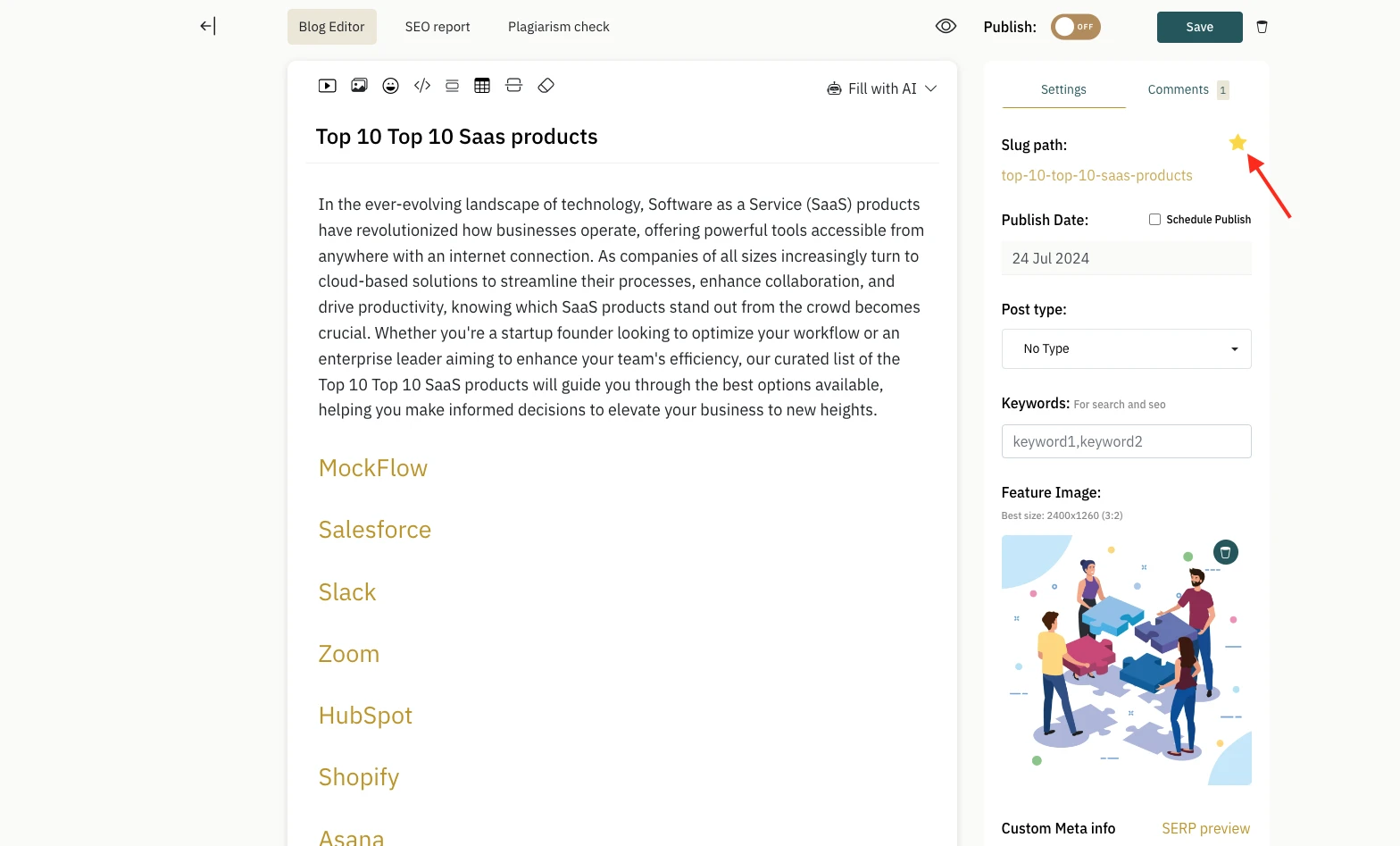
Task: Insert a code block
Action: point(421,85)
